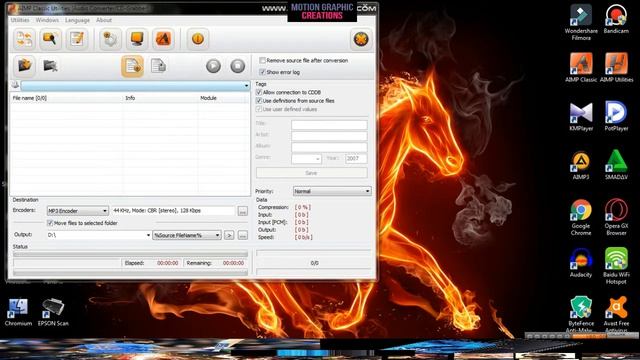Click the round orange X exit icon

361,40
